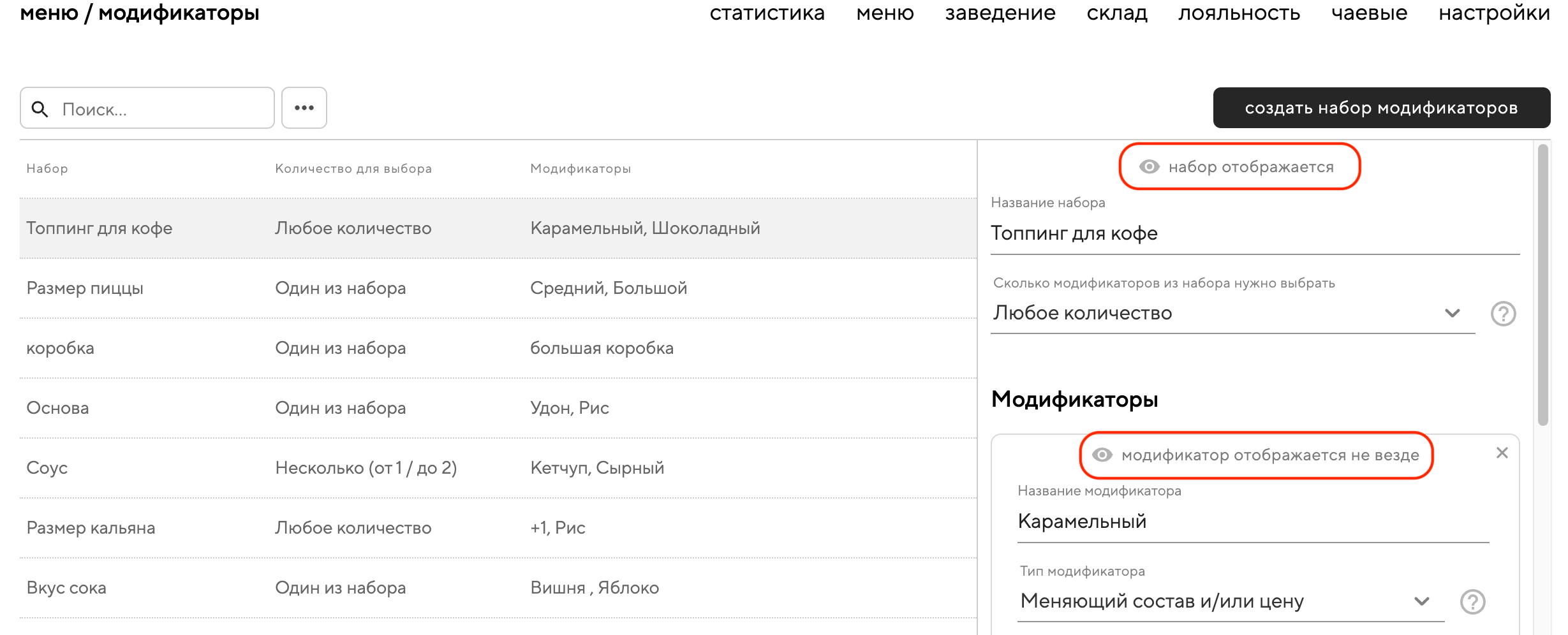This screenshot has width=1568, height=635.
Task: Remove the Карамельный modifier with X icon
Action: click(x=1502, y=453)
